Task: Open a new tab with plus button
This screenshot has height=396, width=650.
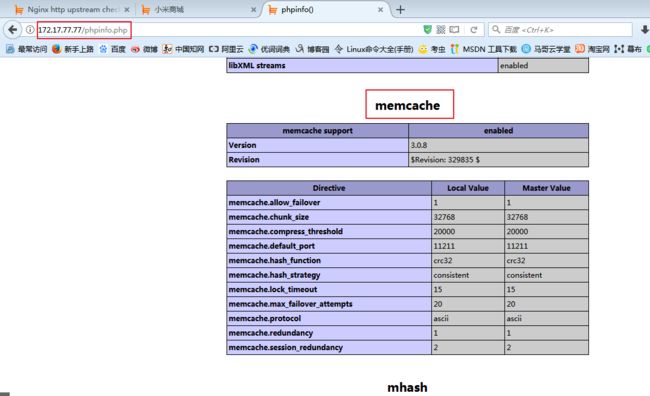Action: point(400,10)
